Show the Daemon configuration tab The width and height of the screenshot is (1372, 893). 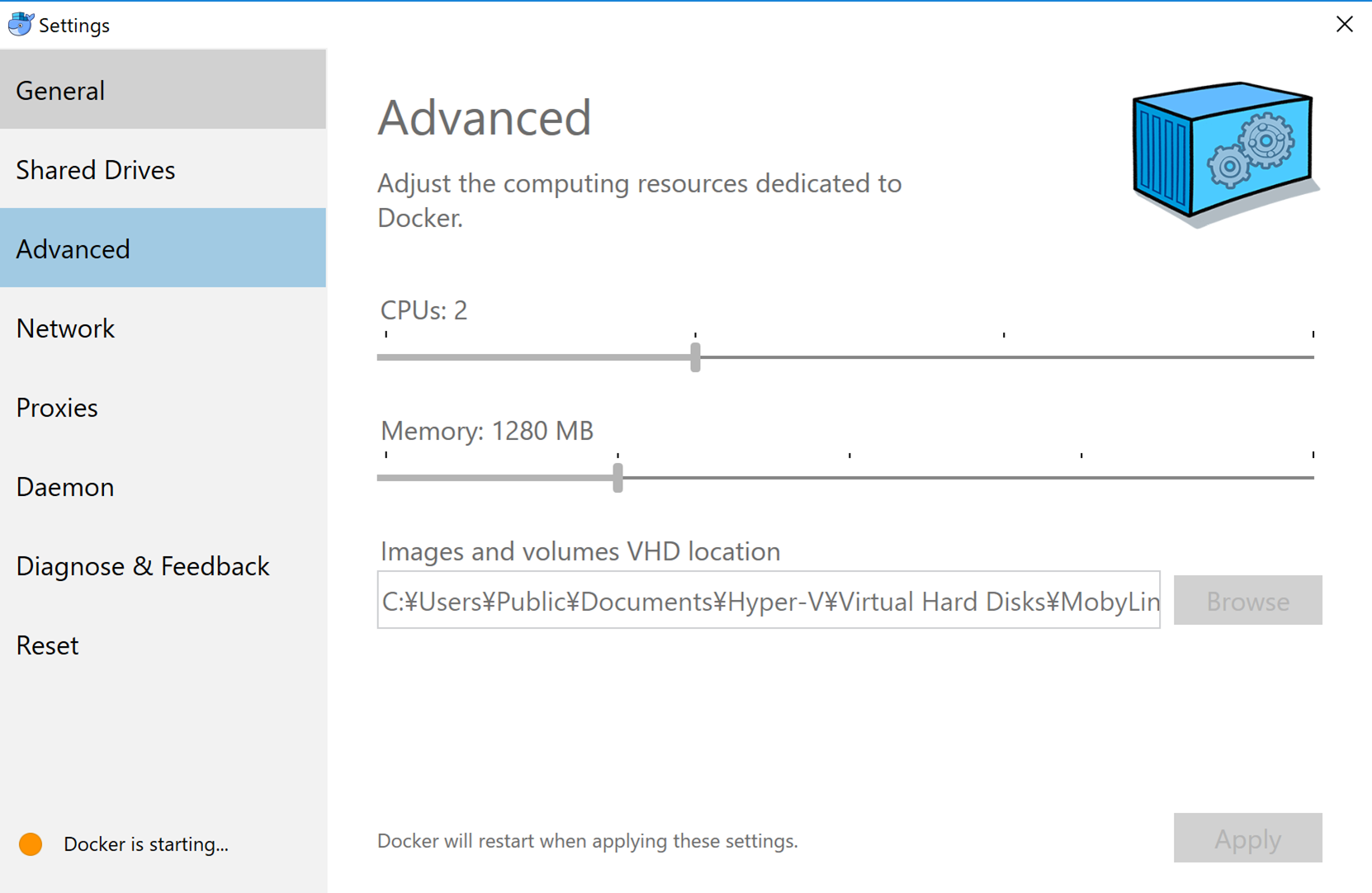pos(163,487)
